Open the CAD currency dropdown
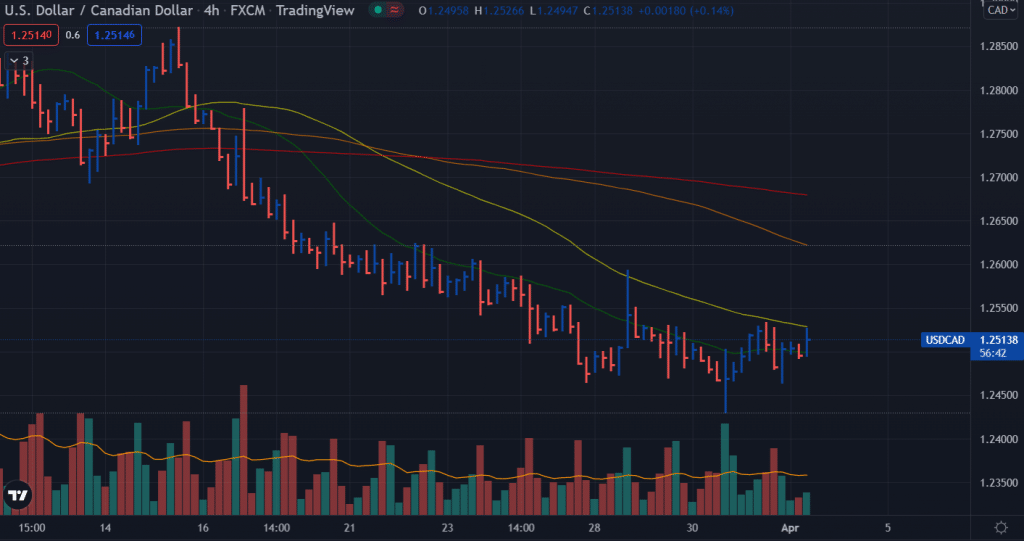The width and height of the screenshot is (1024, 541). click(1001, 10)
